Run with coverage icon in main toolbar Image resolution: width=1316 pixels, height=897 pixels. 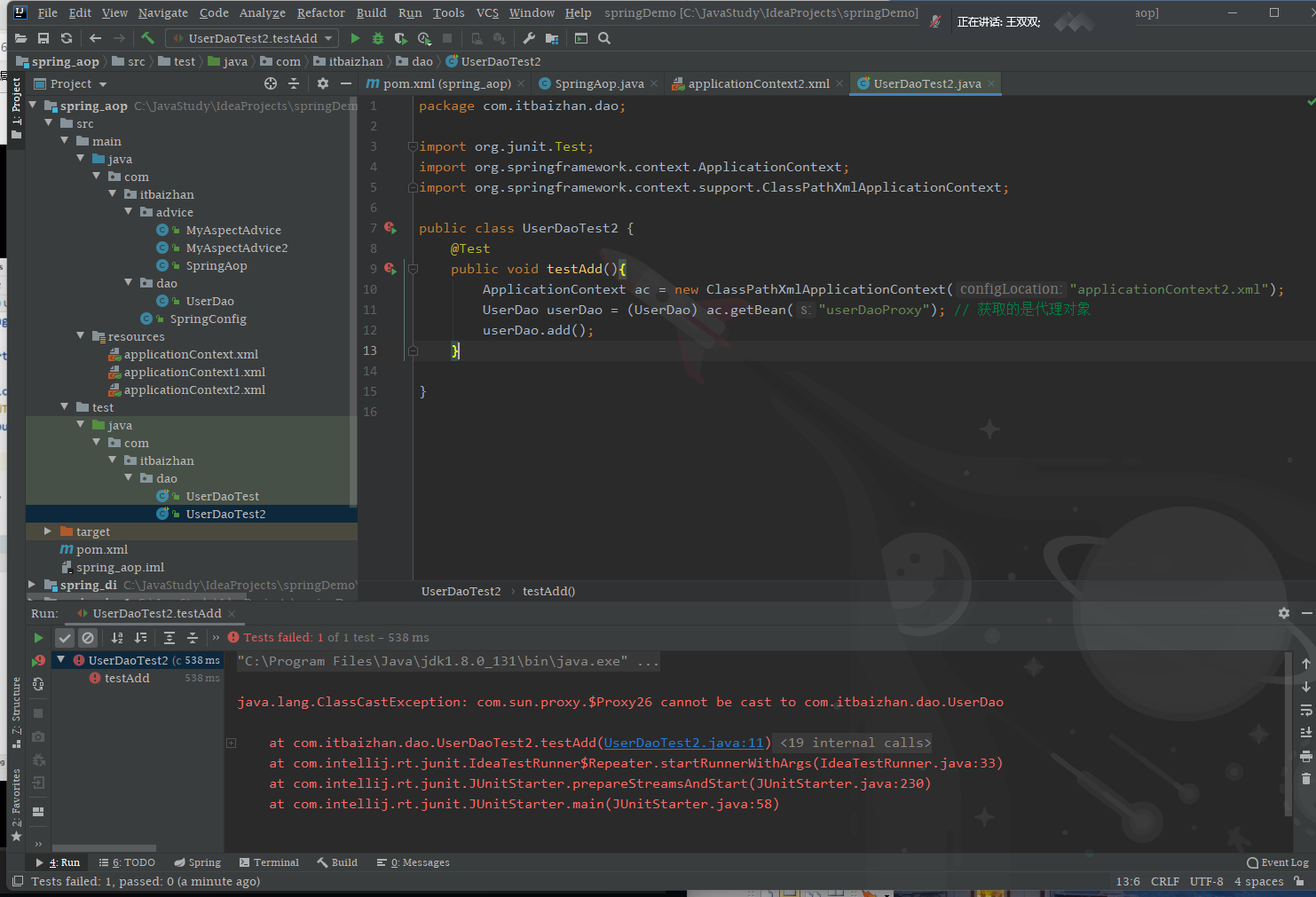(401, 38)
